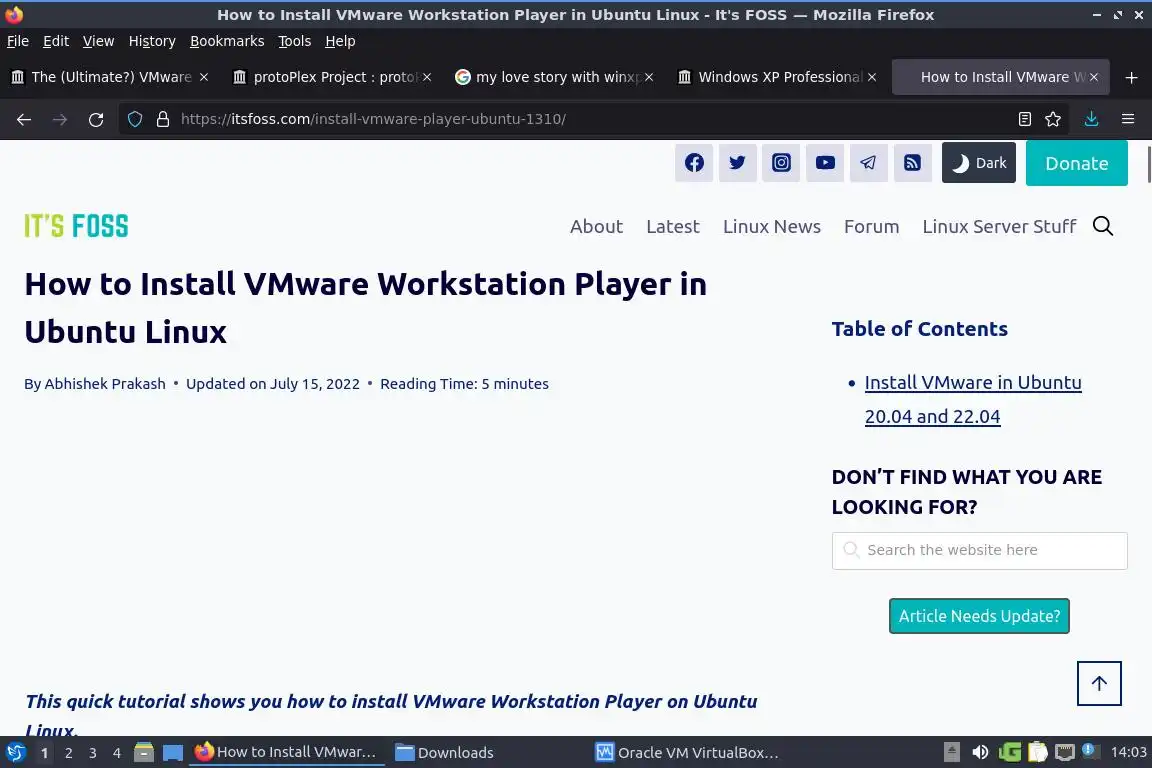1152x768 pixels.
Task: Click the Article Needs Update? button
Action: click(x=979, y=616)
